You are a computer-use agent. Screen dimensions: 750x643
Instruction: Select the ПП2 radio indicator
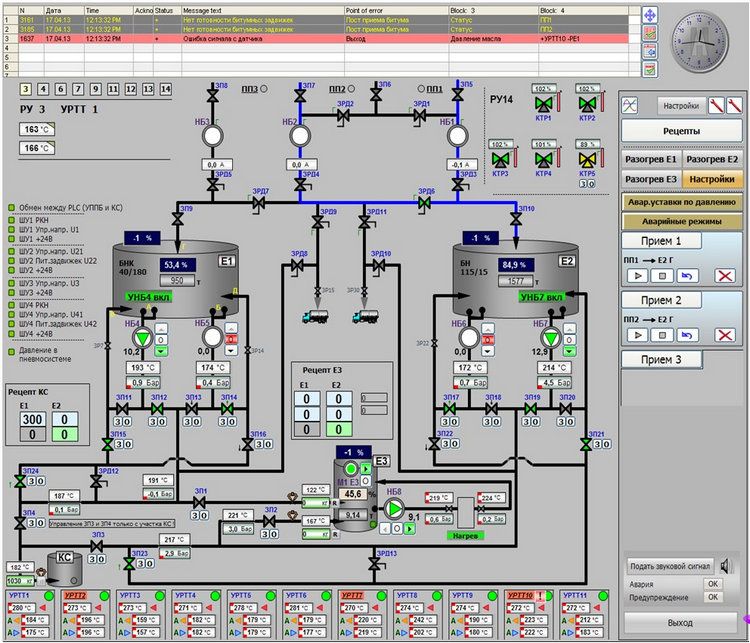pos(352,89)
